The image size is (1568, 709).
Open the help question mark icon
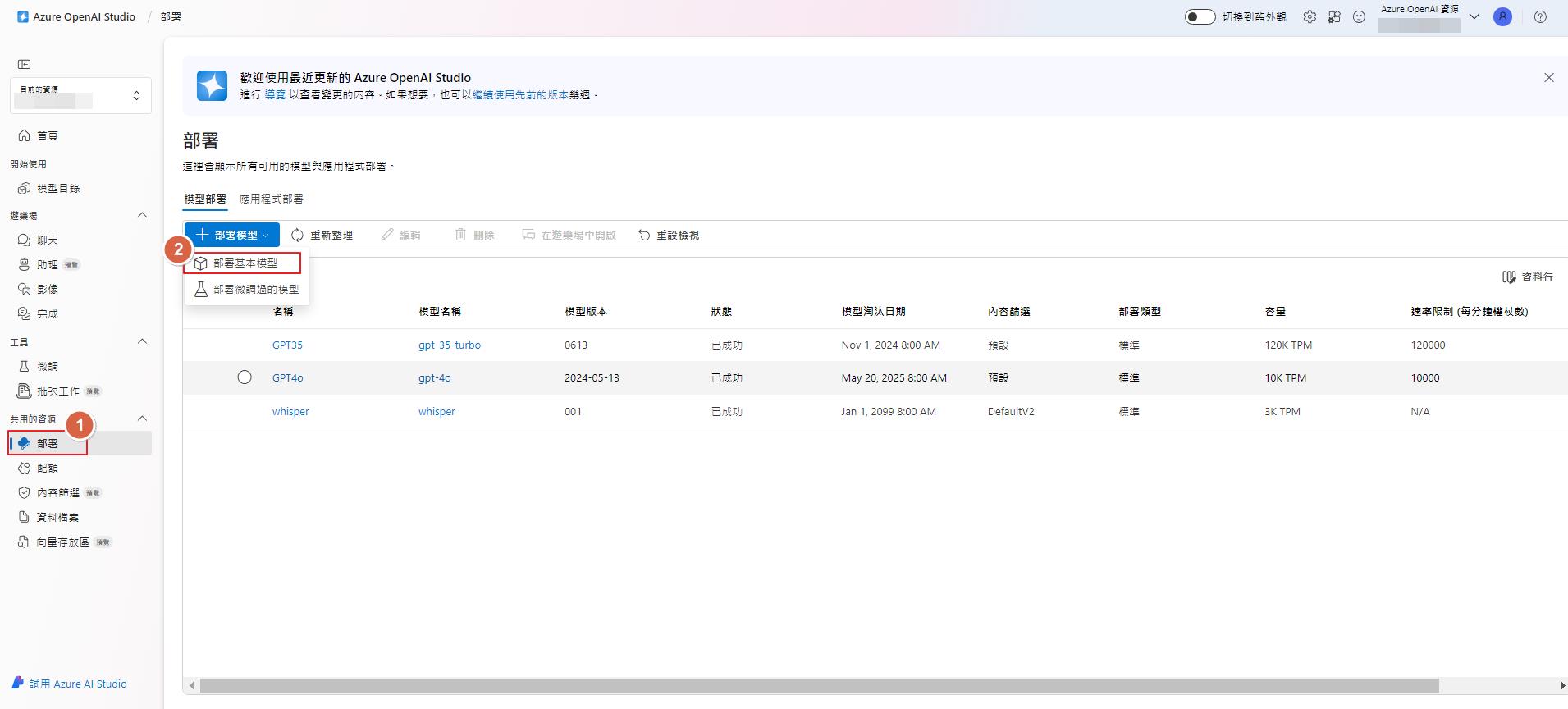(x=1540, y=16)
